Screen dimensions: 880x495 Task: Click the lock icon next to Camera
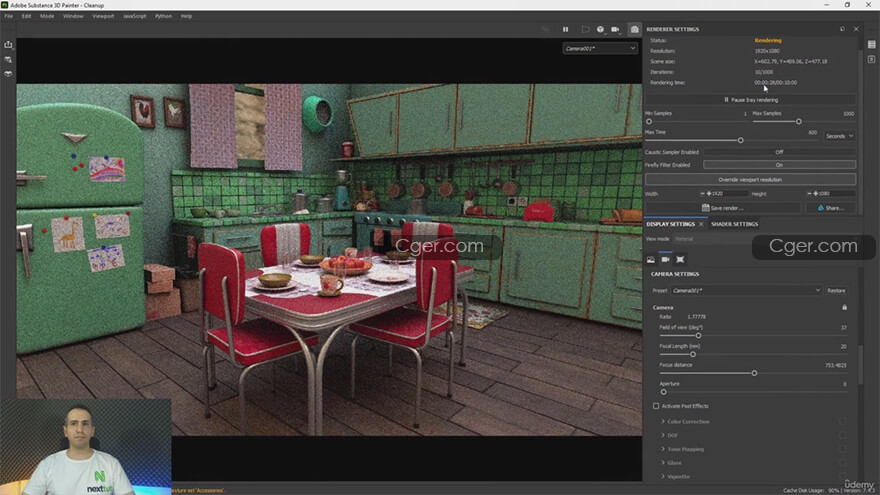click(x=845, y=308)
